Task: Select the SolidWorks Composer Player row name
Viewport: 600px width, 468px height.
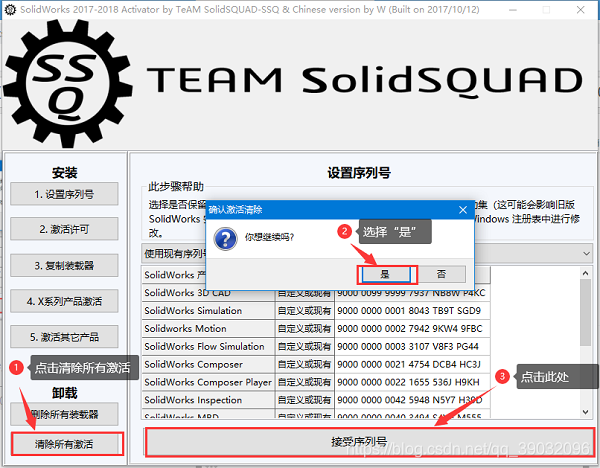Action: (208, 382)
